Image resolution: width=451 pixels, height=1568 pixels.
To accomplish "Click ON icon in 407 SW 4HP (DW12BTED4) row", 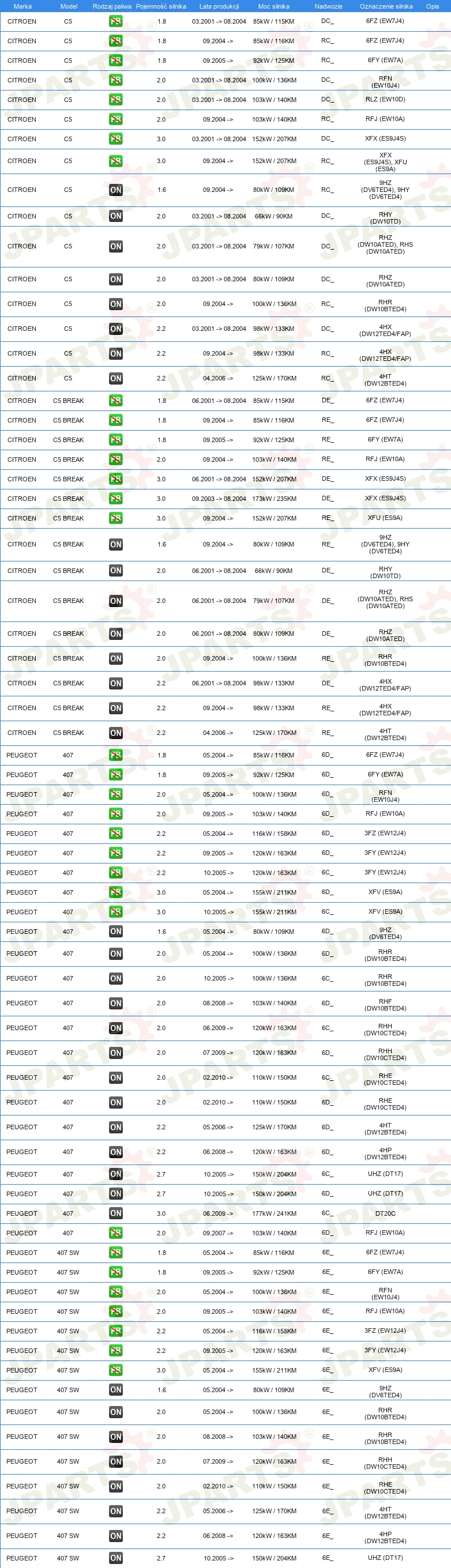I will pos(116,1536).
